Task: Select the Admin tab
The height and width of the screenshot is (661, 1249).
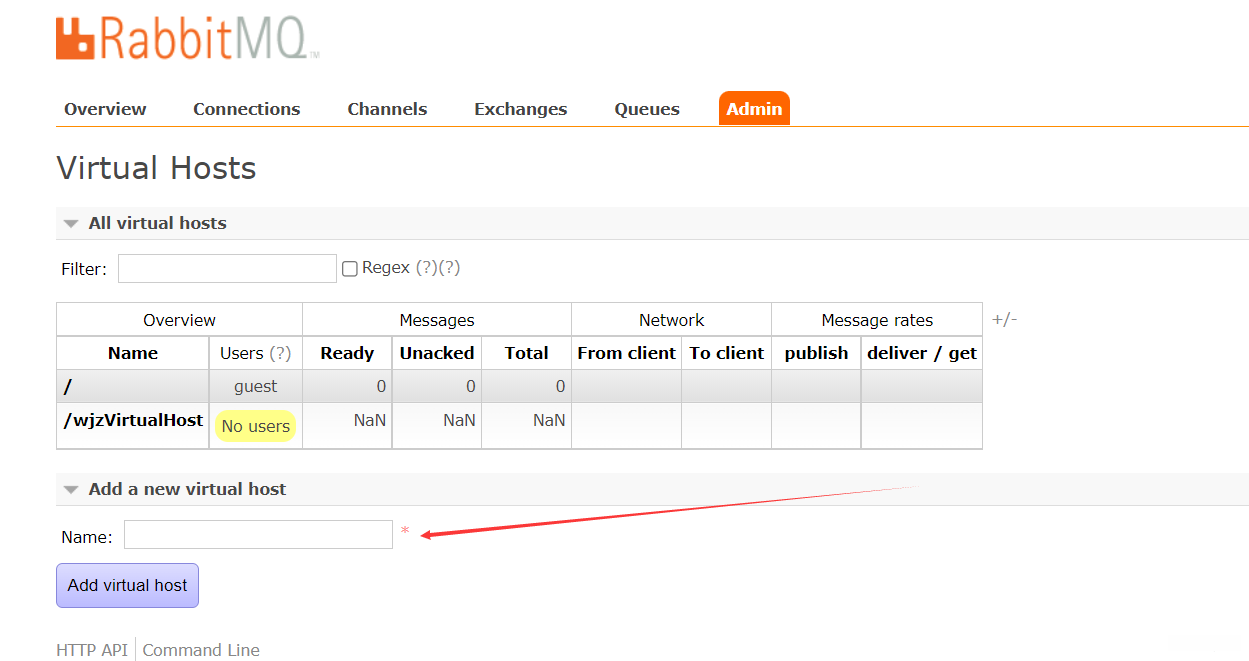Action: [x=754, y=109]
